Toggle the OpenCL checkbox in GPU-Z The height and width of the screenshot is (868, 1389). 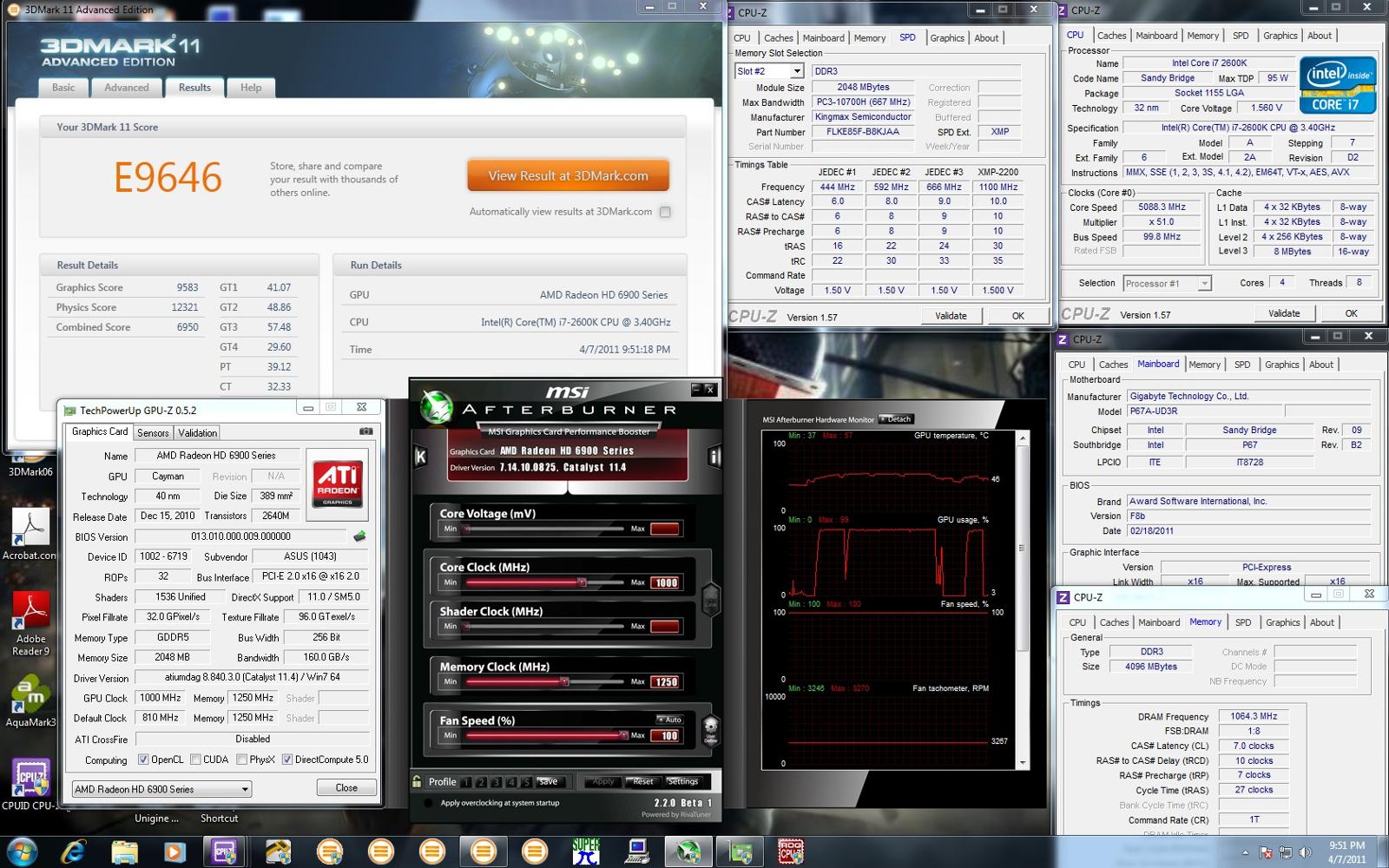tap(143, 759)
